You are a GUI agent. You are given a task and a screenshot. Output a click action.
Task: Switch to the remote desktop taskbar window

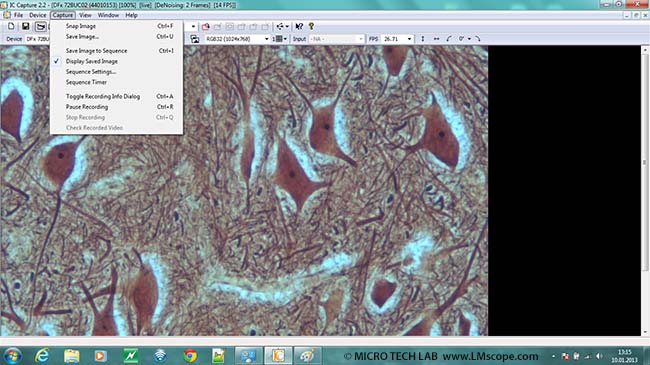tap(249, 355)
